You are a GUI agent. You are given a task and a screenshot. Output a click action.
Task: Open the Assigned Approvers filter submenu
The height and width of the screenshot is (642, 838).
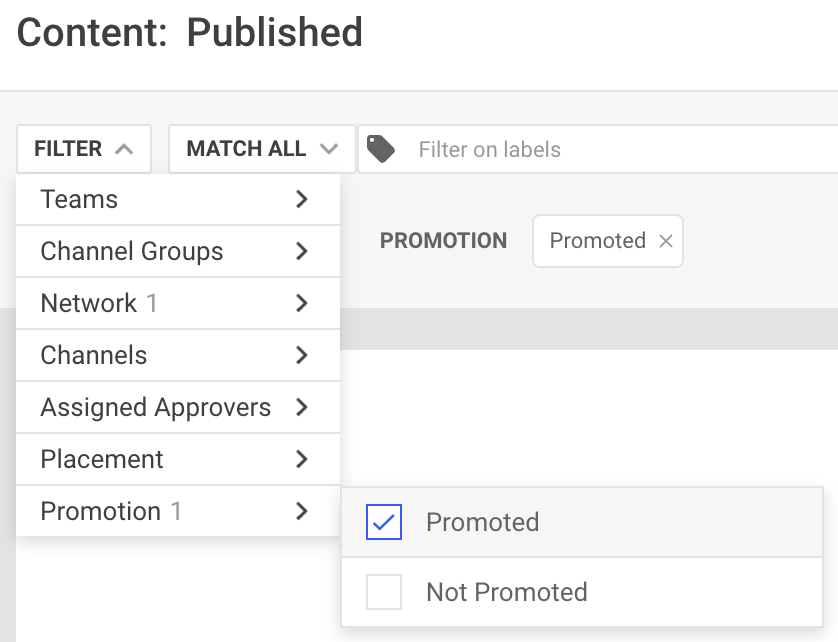pos(178,407)
